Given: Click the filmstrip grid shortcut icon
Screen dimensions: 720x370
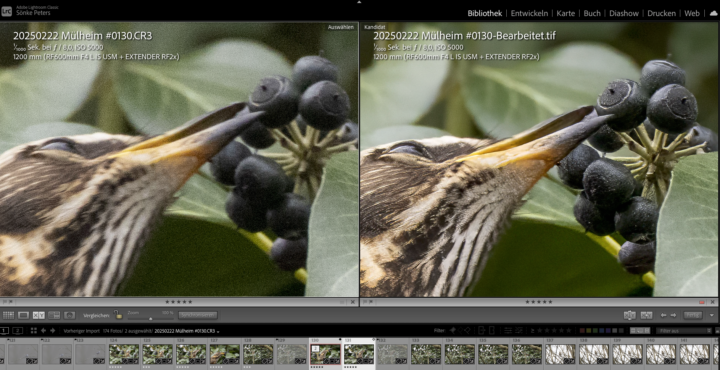Looking at the screenshot, I should tap(34, 331).
